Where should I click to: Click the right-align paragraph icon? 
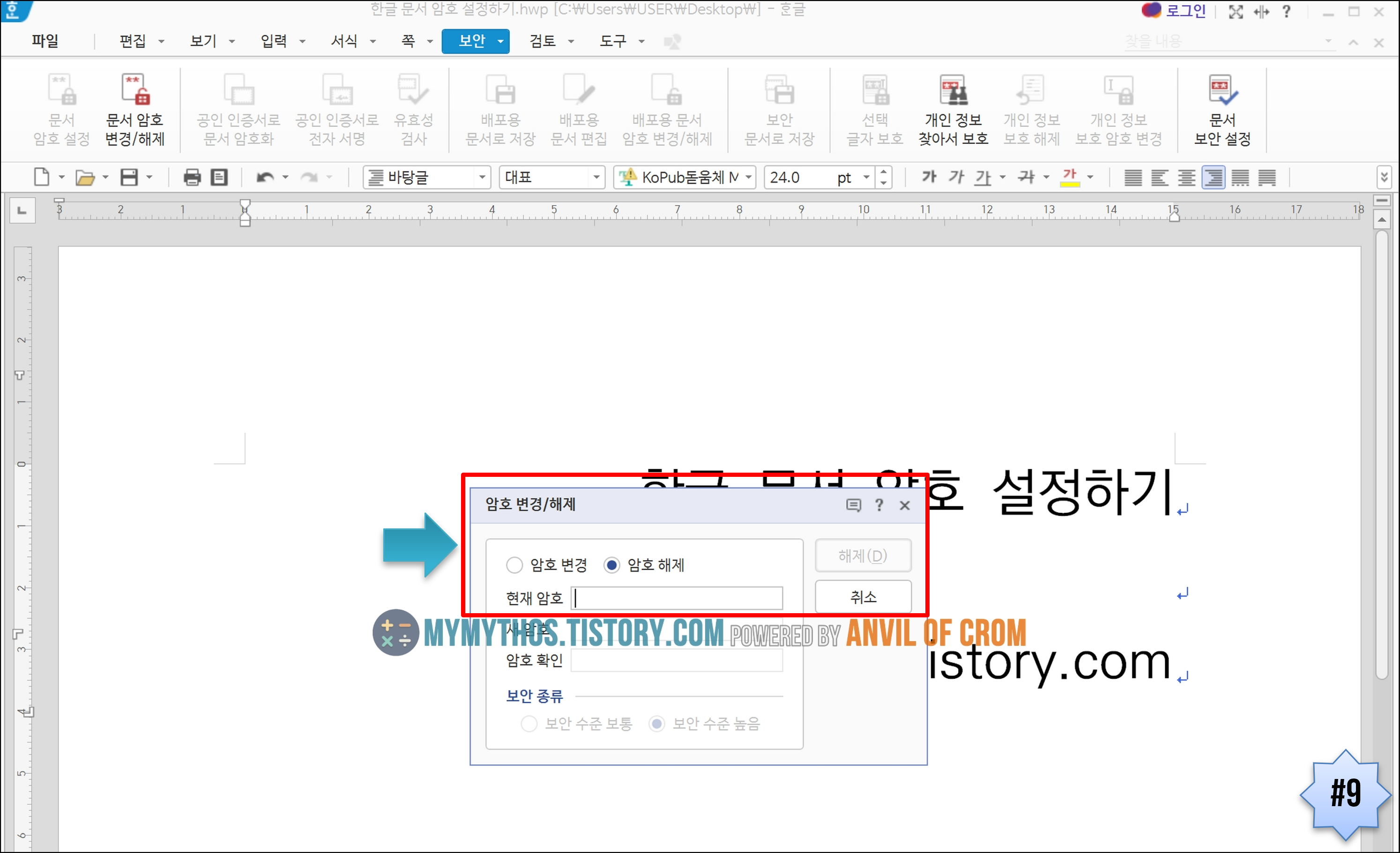[x=1213, y=177]
